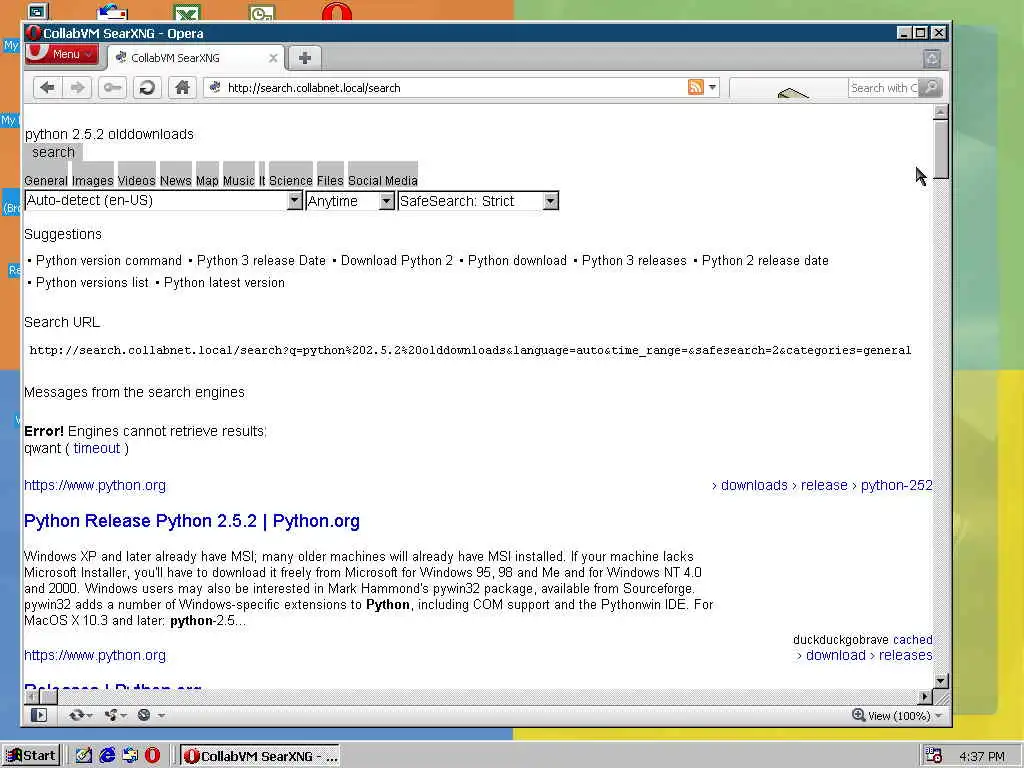Click the Python 3 release Date suggestion
This screenshot has height=768, width=1024.
click(261, 261)
